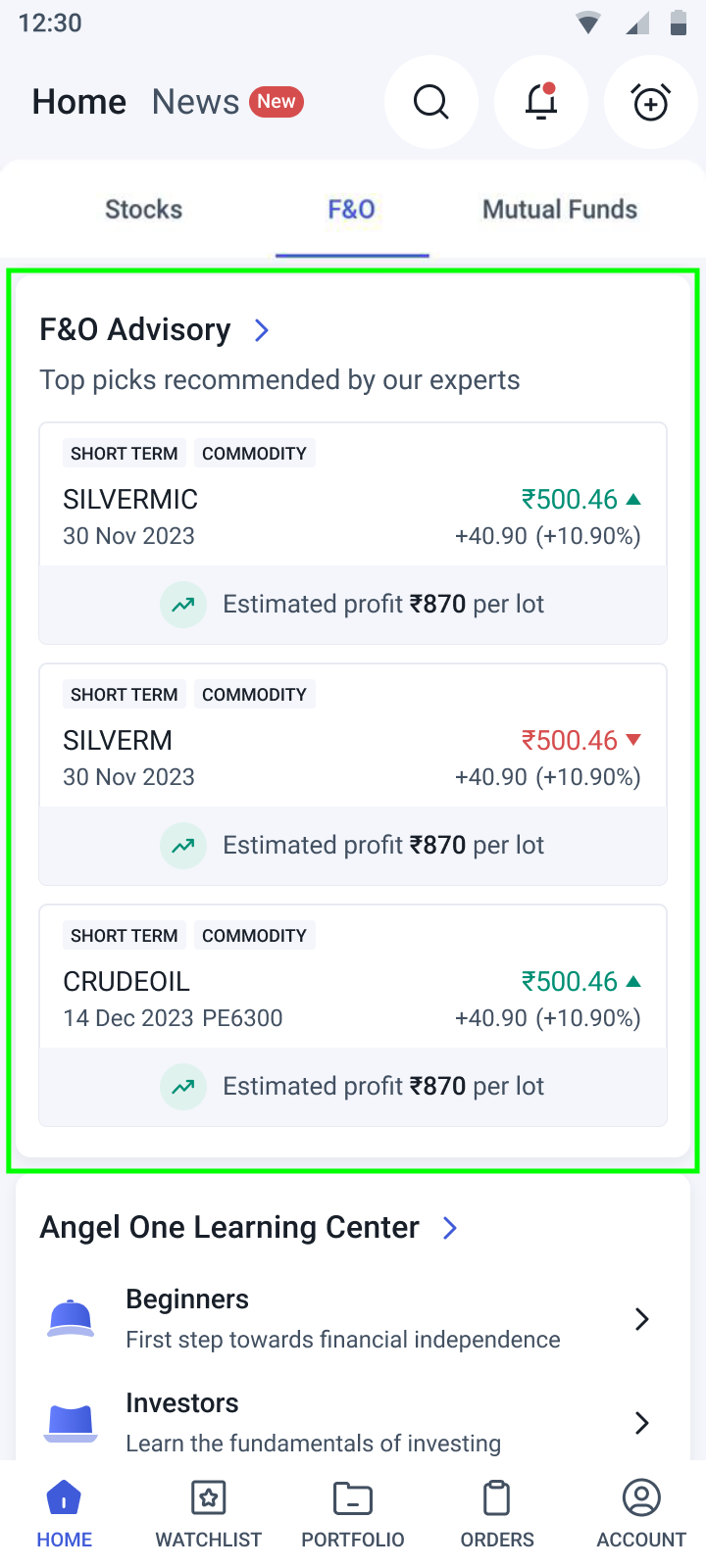Expand F&O Advisory with the chevron
The height and width of the screenshot is (1568, 706).
[262, 330]
